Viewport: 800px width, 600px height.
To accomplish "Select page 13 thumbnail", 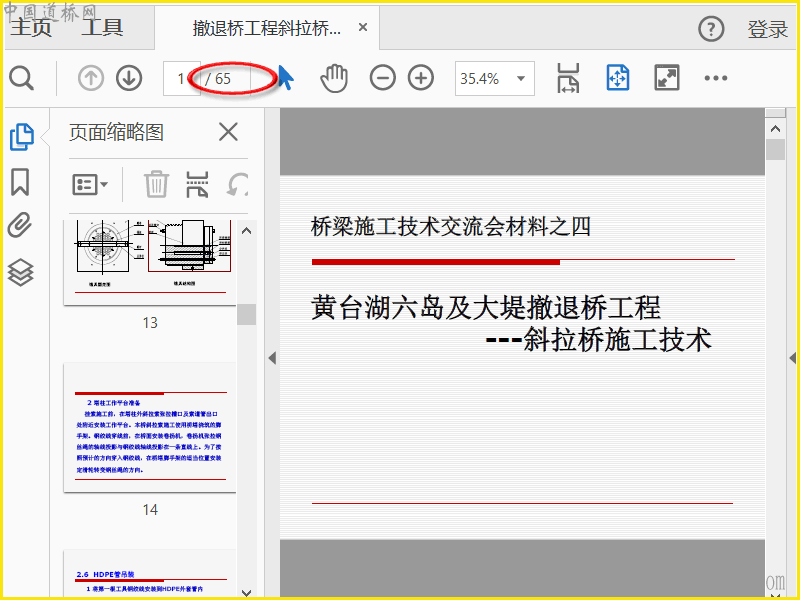I will (x=150, y=262).
